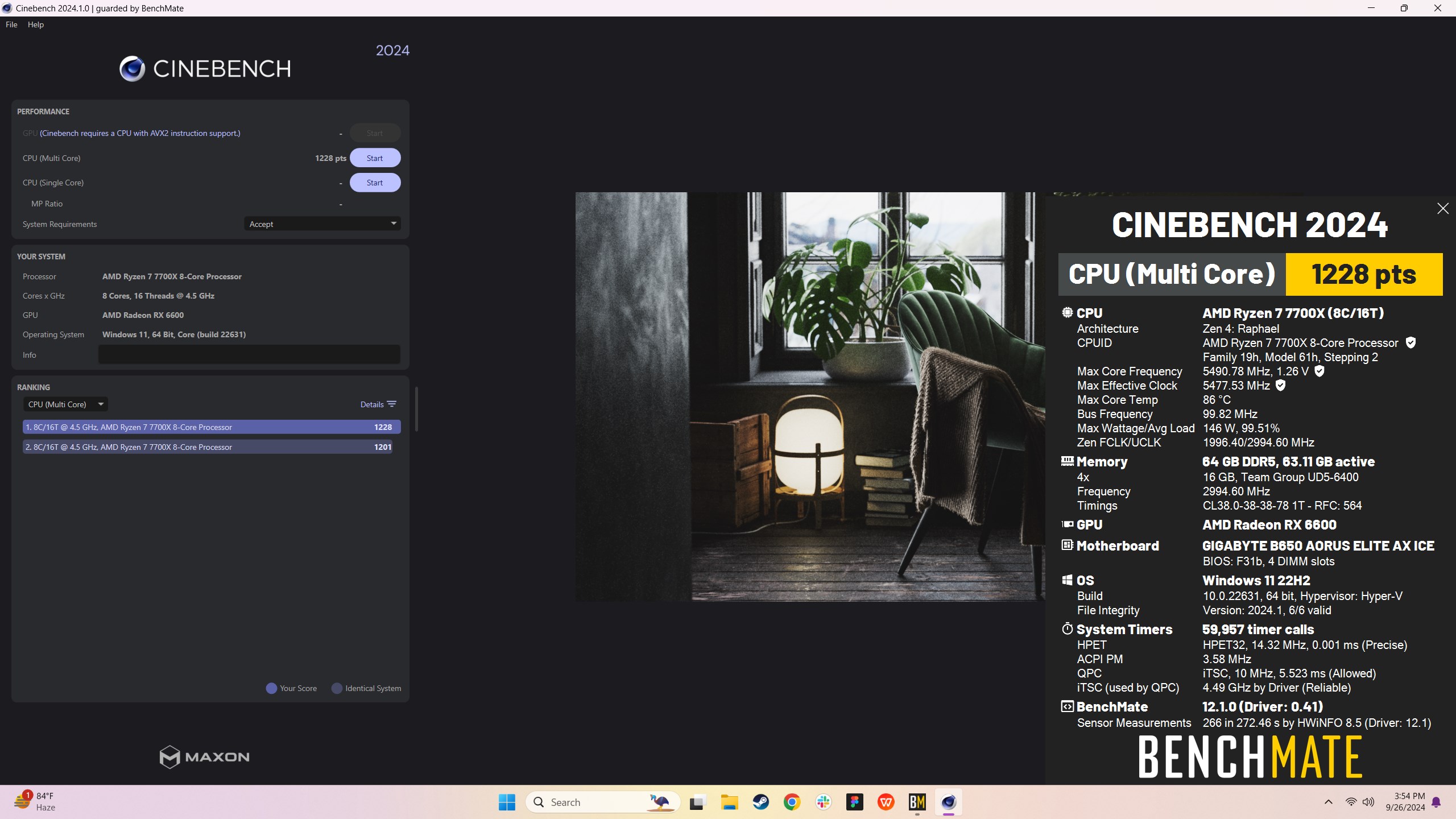Click the Ranking panel scrollbar
The image size is (1456, 819).
click(x=417, y=409)
